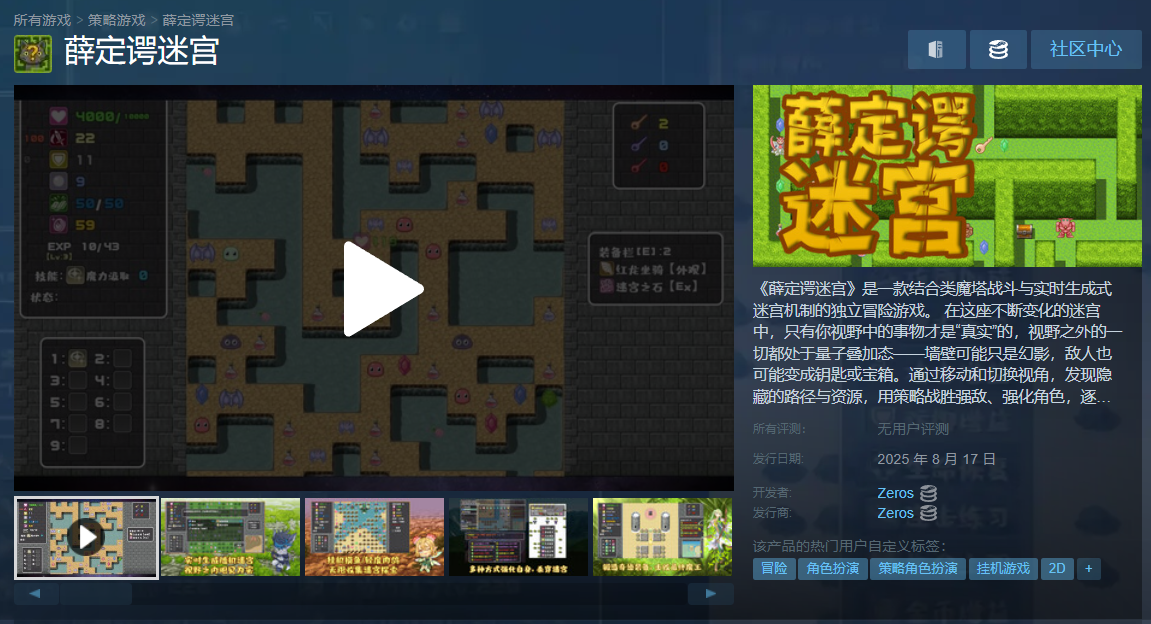The image size is (1151, 624).
Task: Click the database icon next to developer Zeros
Action: (x=929, y=493)
